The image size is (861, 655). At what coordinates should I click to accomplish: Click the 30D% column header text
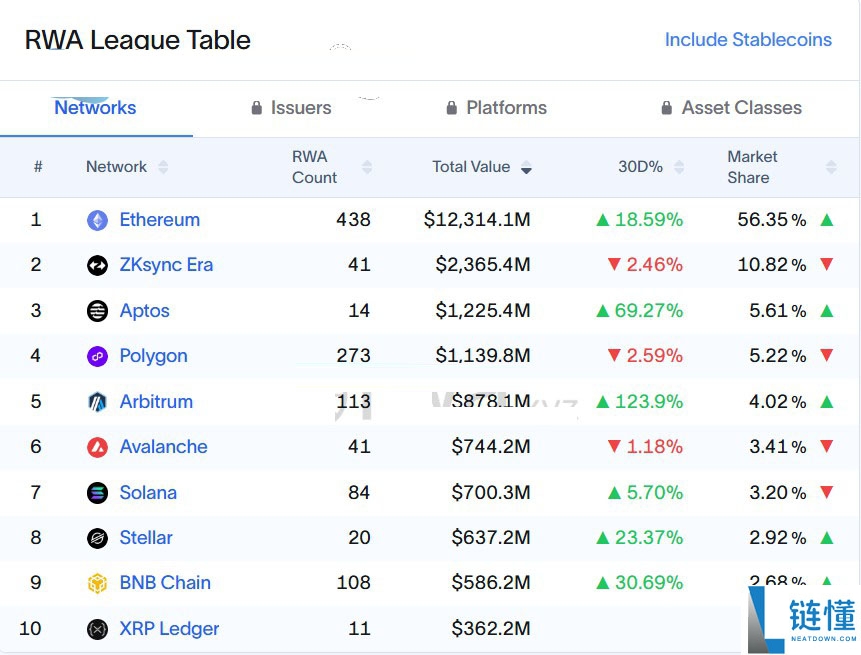tap(640, 167)
